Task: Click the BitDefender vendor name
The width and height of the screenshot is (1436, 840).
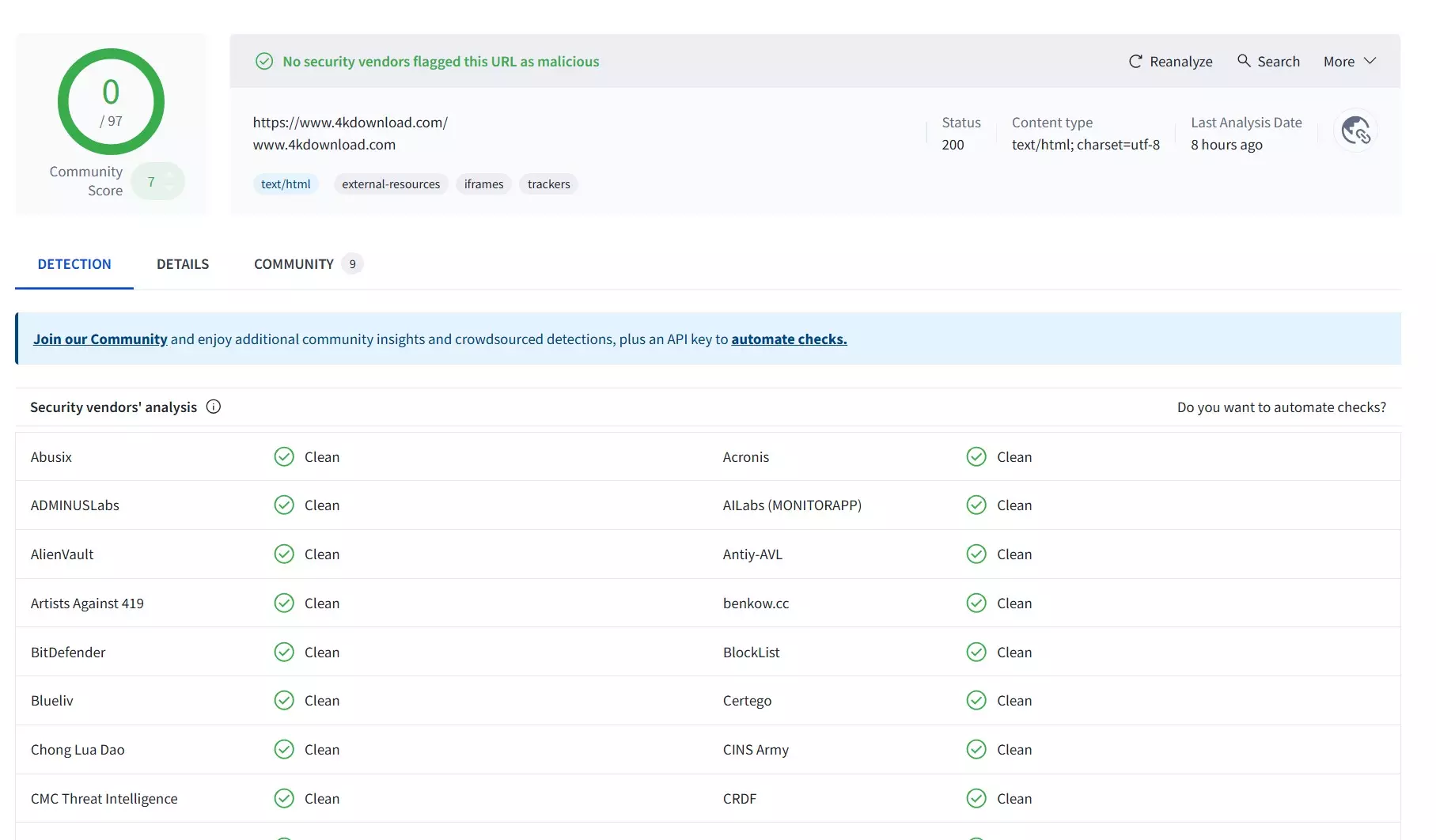Action: [x=68, y=652]
